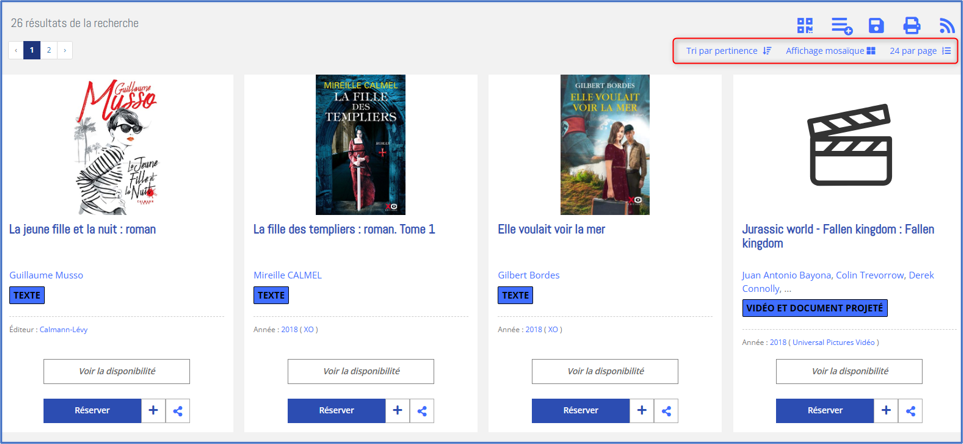Open title Jurassic world - Fallen kingdom
Viewport: 963px width, 444px height.
[838, 236]
